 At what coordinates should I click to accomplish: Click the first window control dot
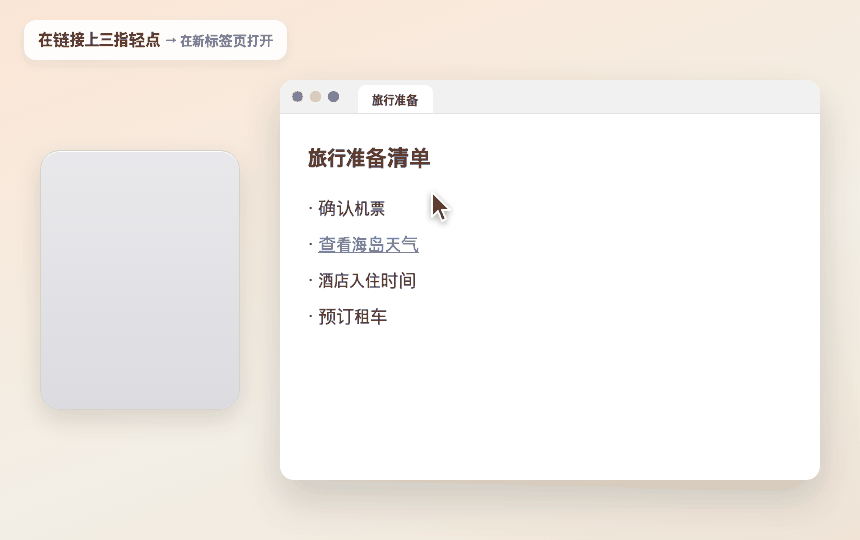click(x=297, y=96)
